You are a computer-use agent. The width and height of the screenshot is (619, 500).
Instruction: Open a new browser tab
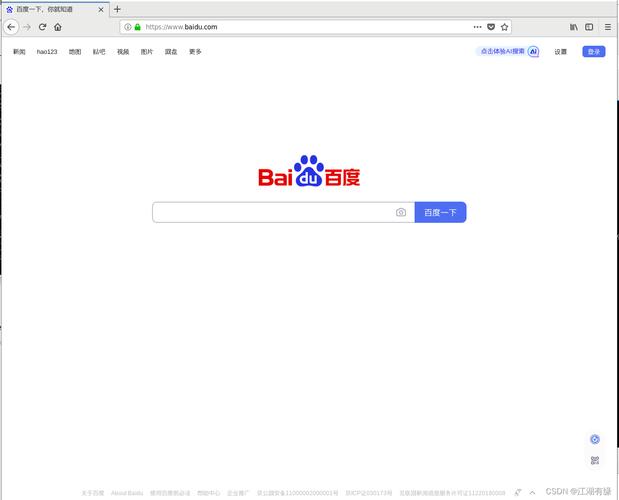tap(117, 9)
